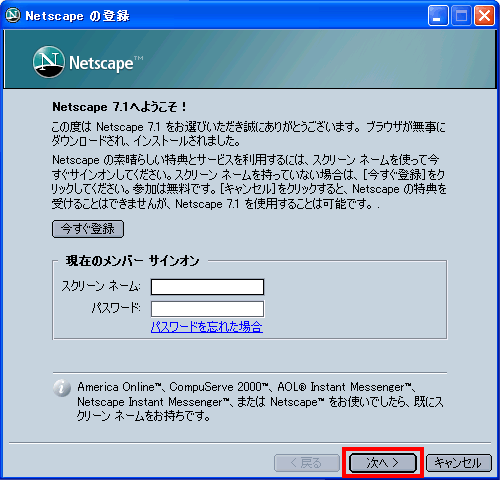500x480 pixels.
Task: Click the 現在のメンバー サインオン group heading
Action: 132,261
